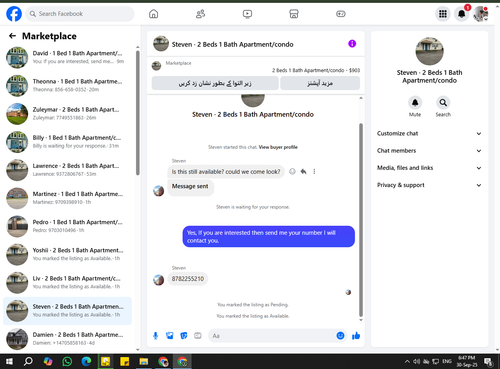Open Windows taskbar search
500x369 pixels.
click(x=29, y=361)
